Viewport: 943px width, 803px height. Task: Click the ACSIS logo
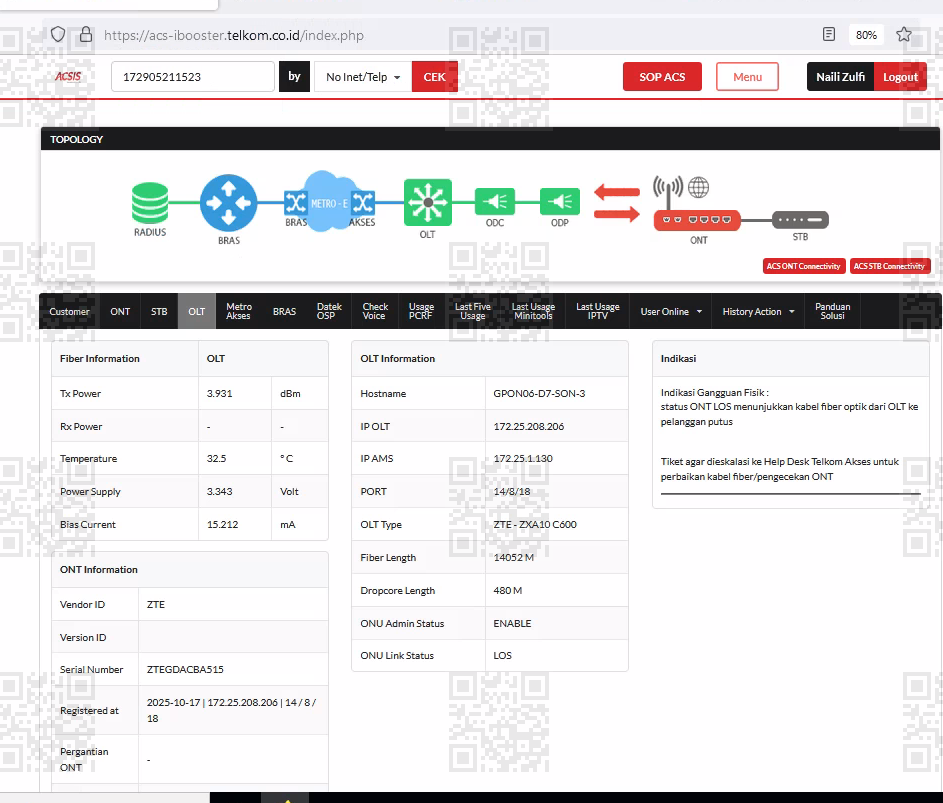[68, 76]
